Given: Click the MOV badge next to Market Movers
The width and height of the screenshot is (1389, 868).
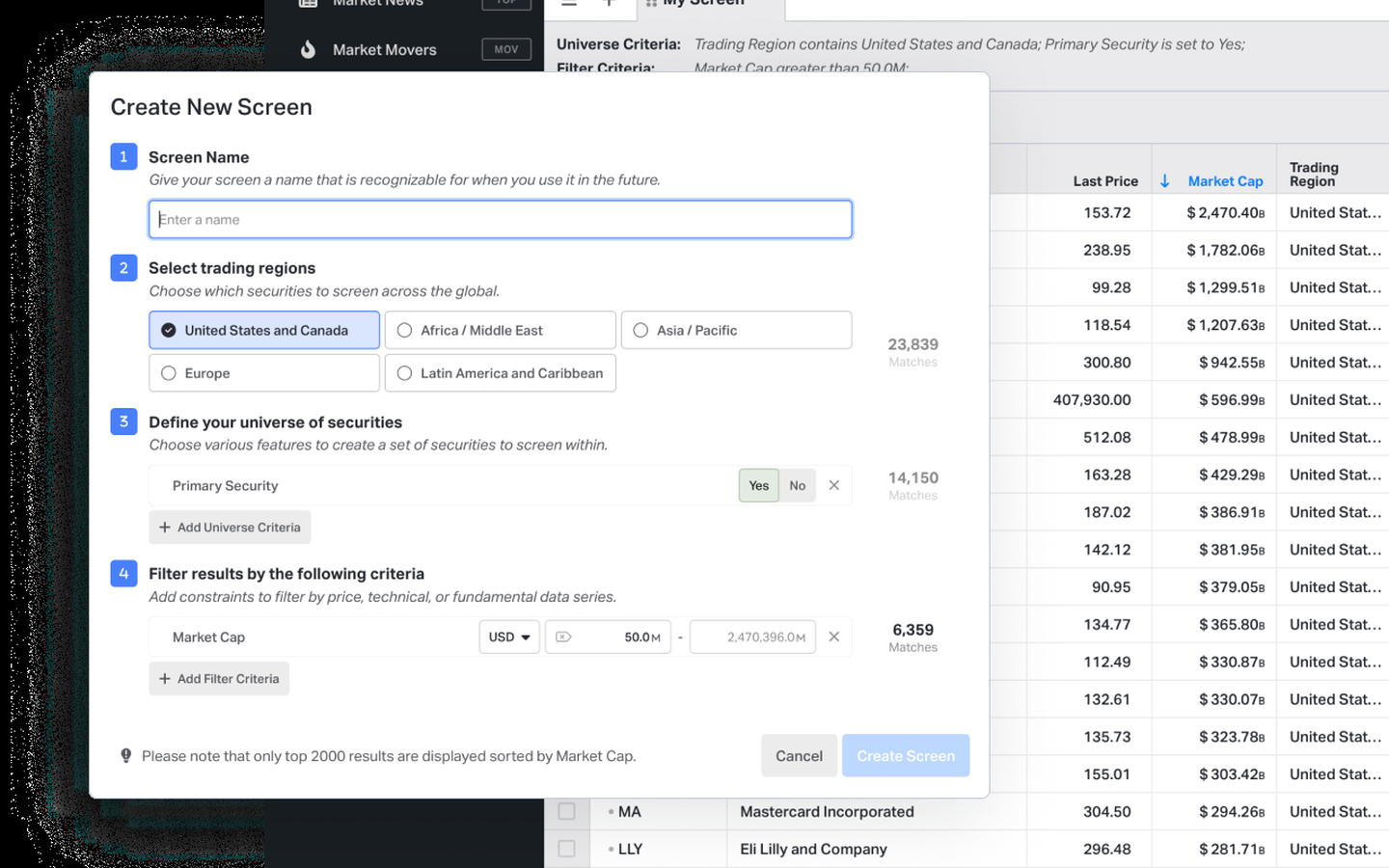Looking at the screenshot, I should (x=506, y=49).
